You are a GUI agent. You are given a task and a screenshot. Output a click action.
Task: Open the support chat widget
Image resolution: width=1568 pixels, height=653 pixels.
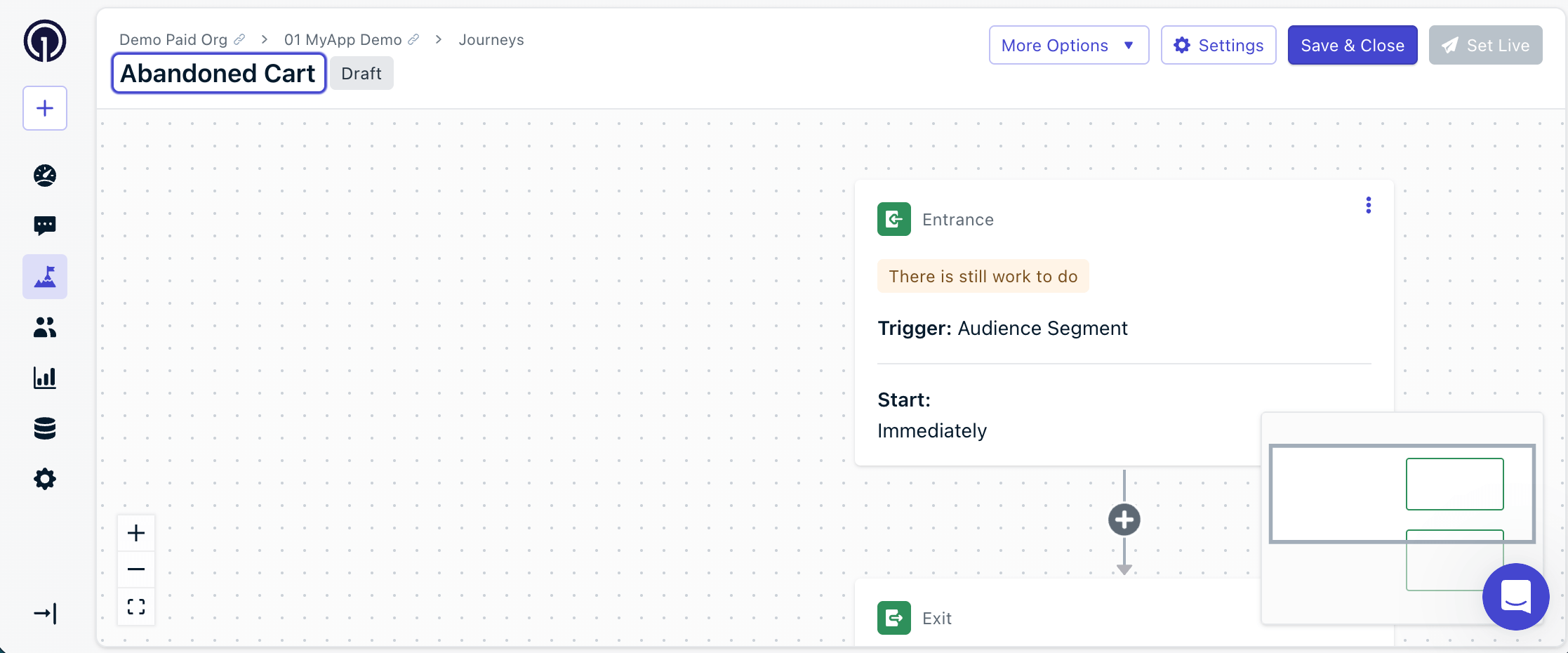tap(1515, 597)
